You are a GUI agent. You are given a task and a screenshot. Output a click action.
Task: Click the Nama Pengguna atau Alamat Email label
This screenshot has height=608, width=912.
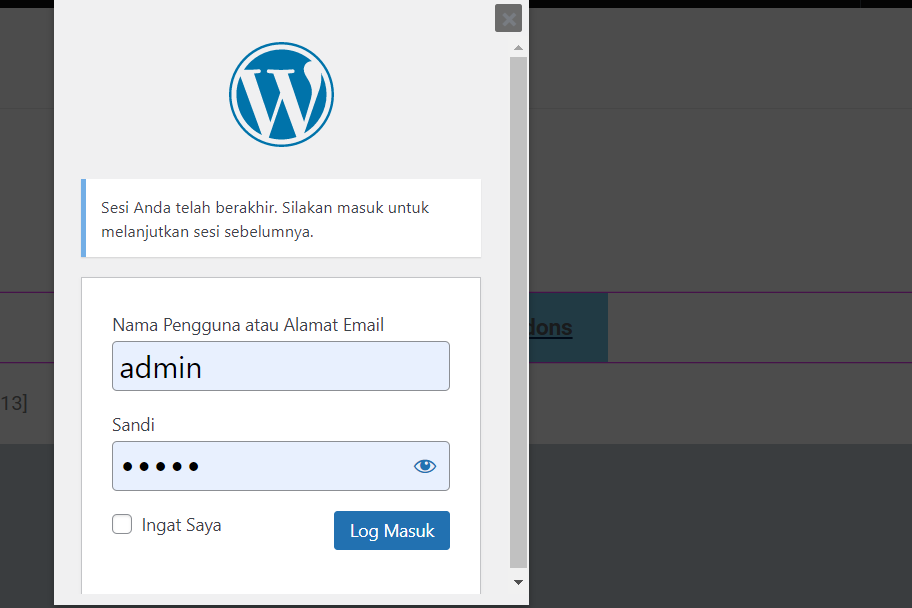(248, 325)
